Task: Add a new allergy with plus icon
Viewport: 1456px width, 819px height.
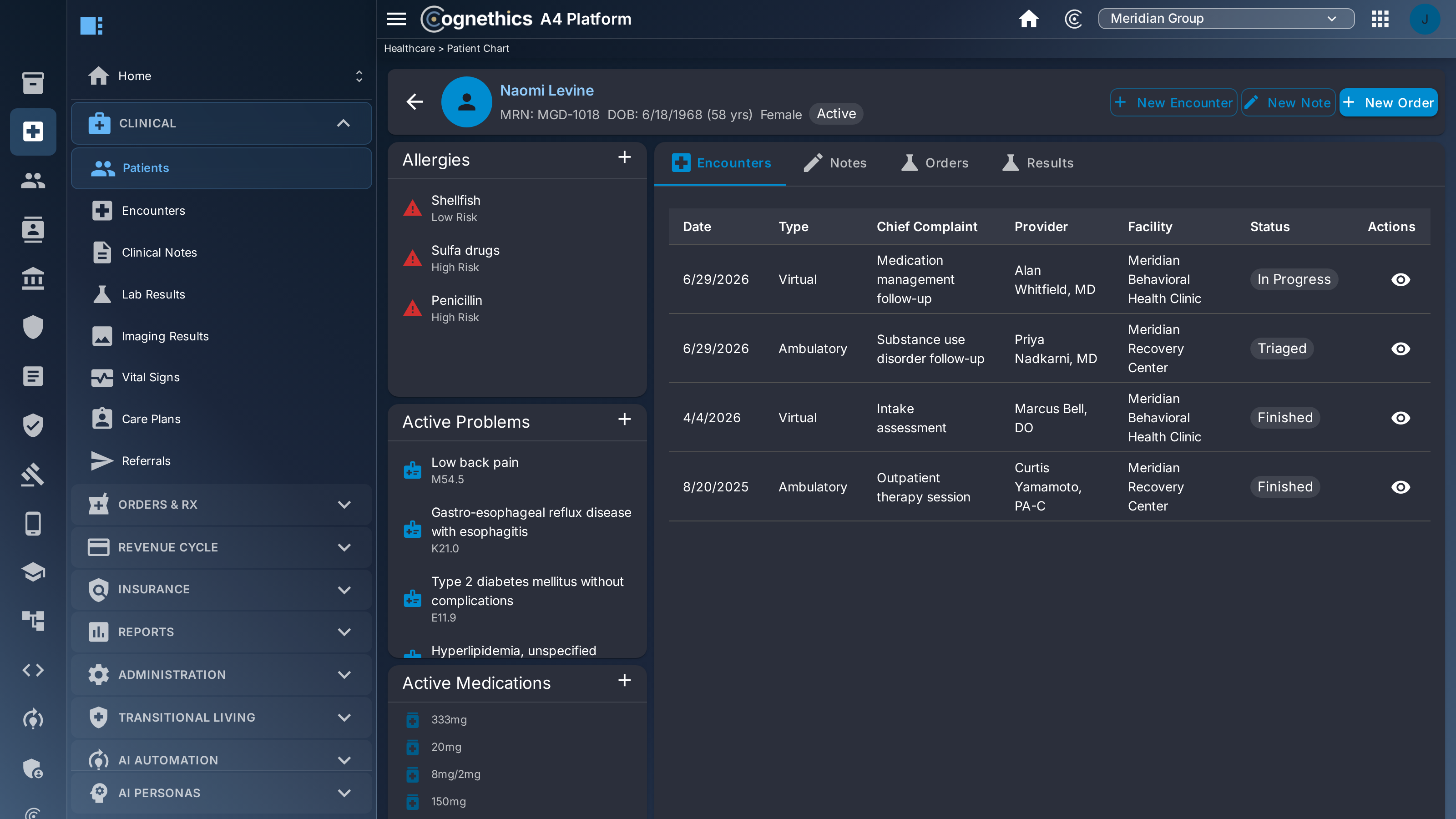Action: coord(624,157)
